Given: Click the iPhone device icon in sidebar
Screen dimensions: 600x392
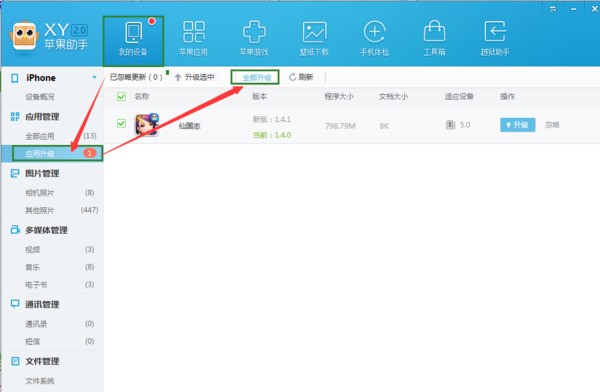Looking at the screenshot, I should tap(15, 78).
